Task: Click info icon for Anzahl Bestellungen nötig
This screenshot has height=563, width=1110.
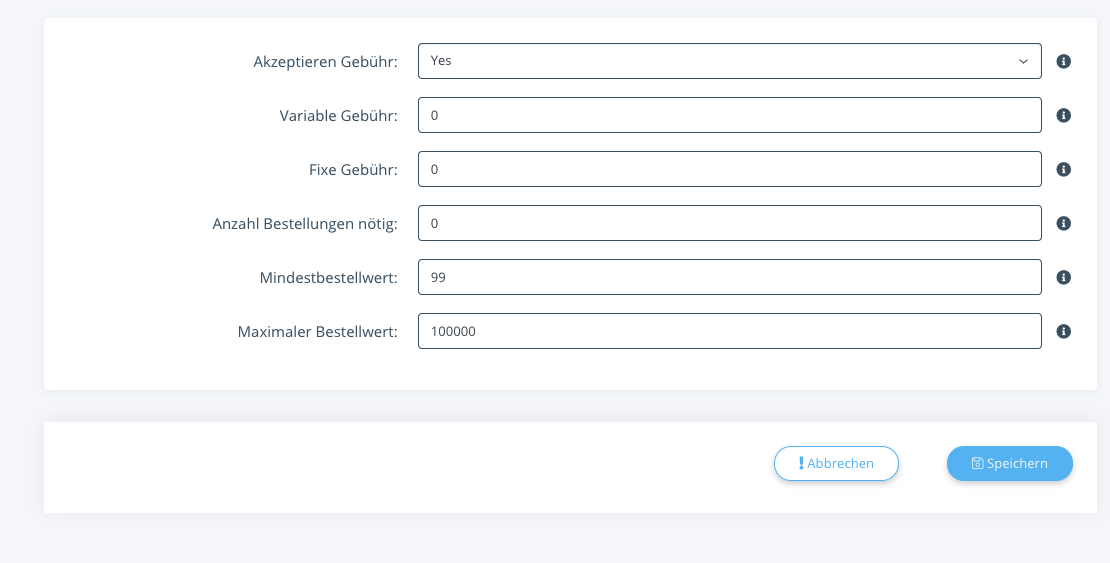Action: coord(1063,223)
